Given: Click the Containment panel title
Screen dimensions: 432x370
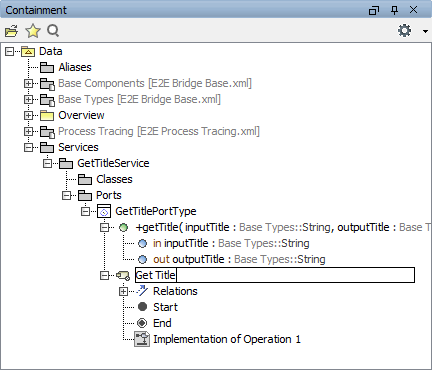Looking at the screenshot, I should click(36, 10).
